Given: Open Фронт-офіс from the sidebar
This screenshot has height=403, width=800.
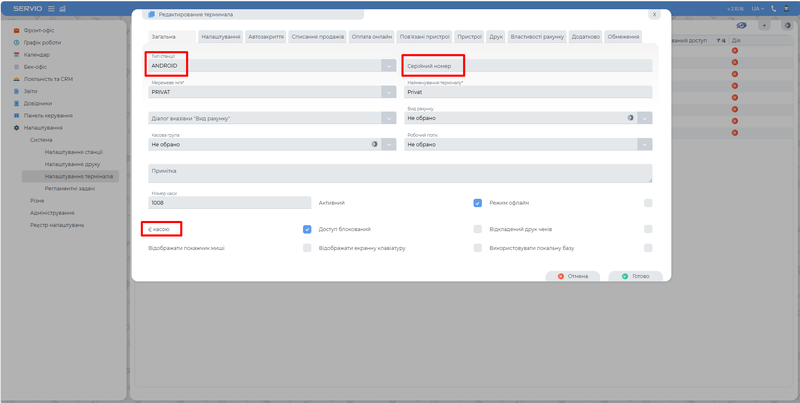Looking at the screenshot, I should 16,32.
